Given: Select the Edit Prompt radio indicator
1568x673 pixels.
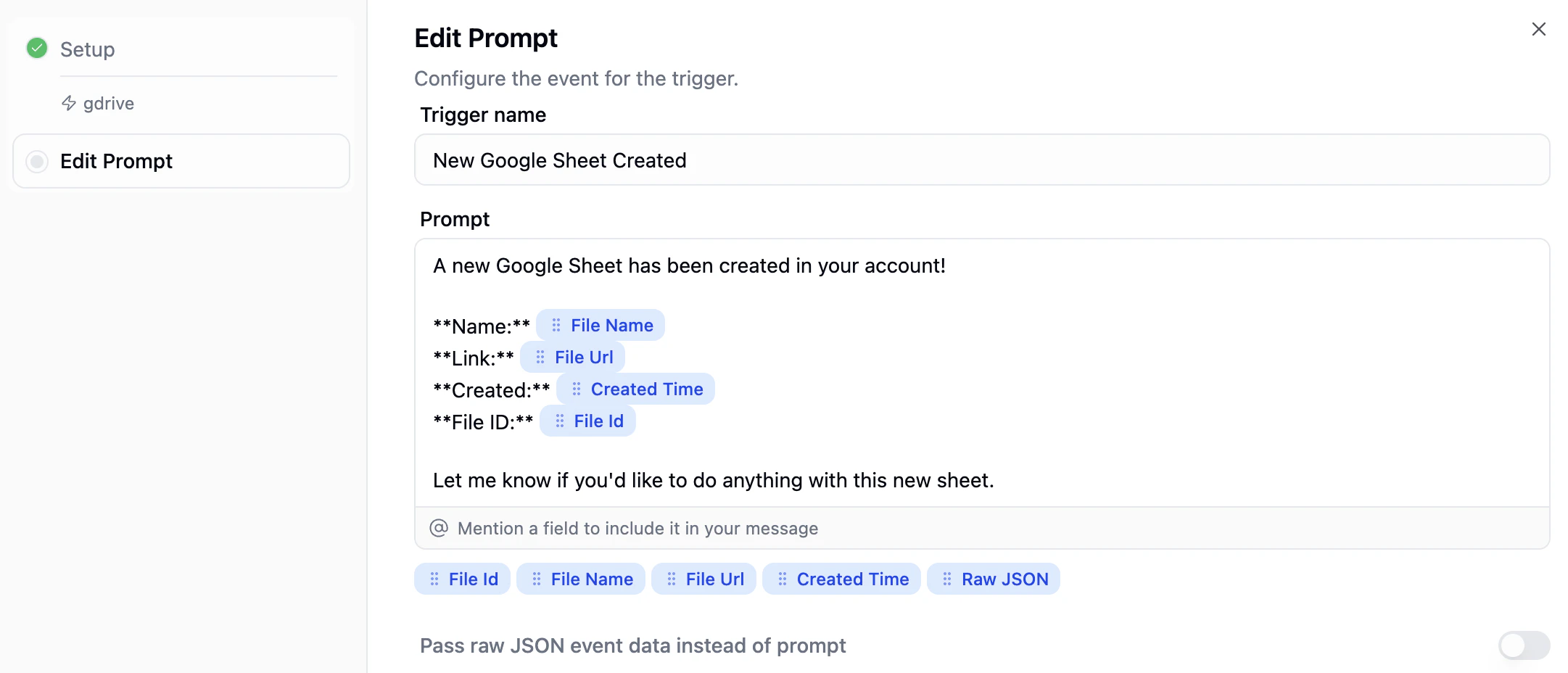Looking at the screenshot, I should 36,161.
